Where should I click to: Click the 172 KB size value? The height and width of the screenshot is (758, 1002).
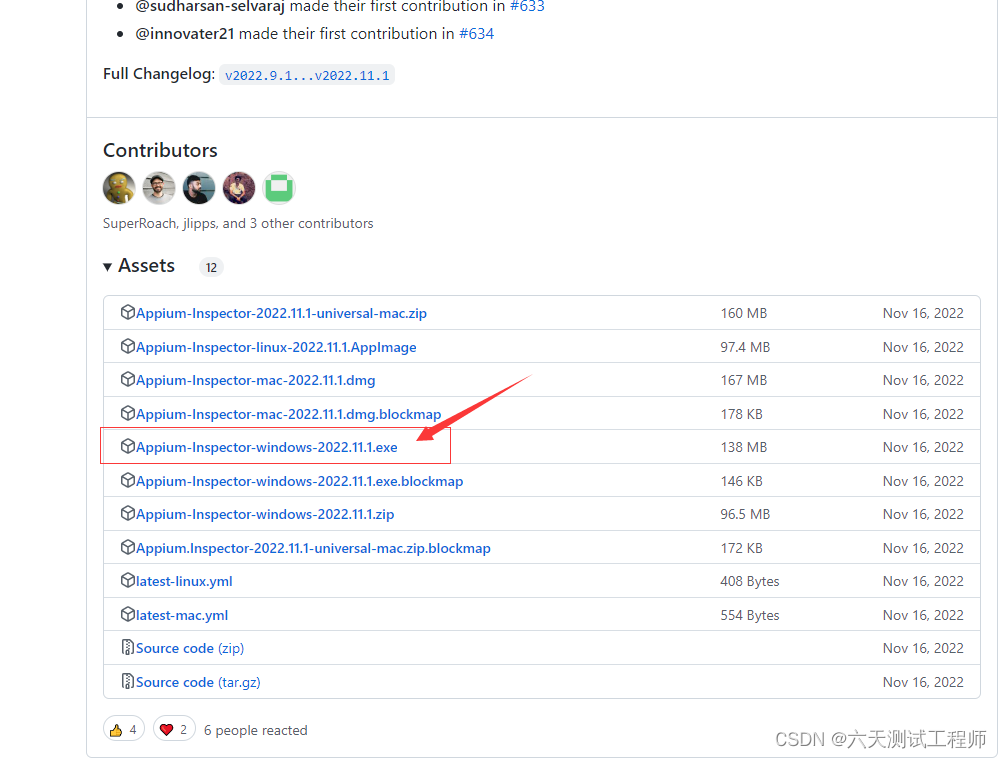pyautogui.click(x=742, y=548)
